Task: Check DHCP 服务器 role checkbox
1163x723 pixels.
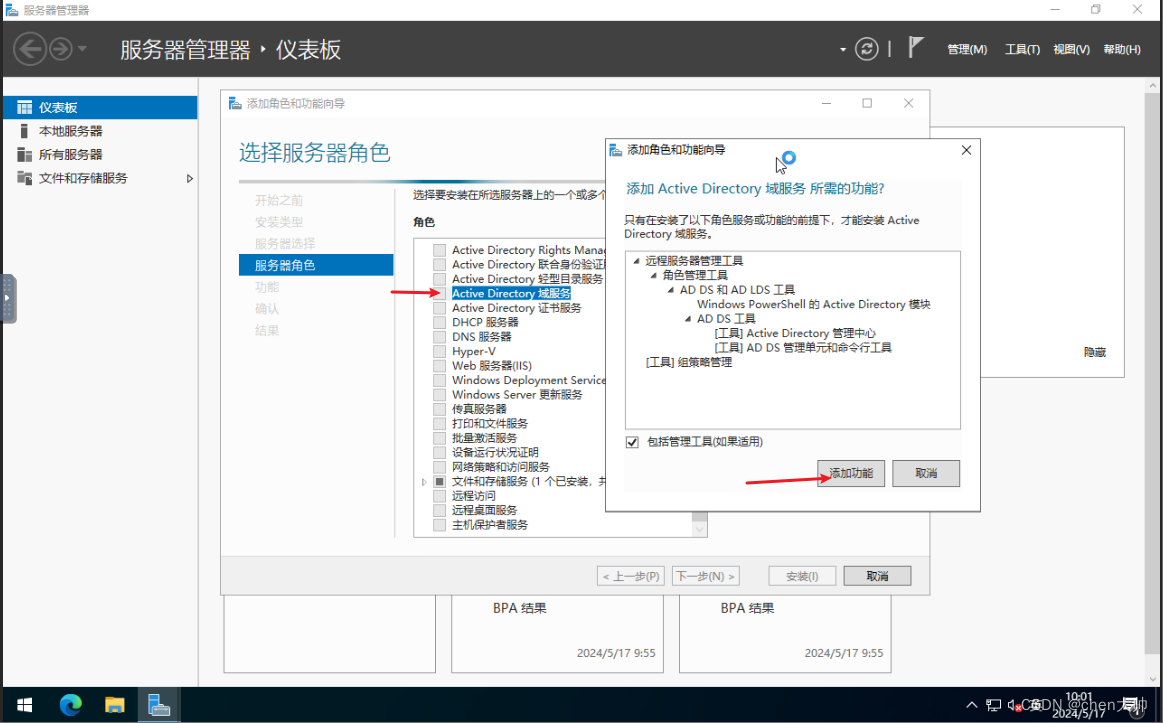Action: [440, 323]
